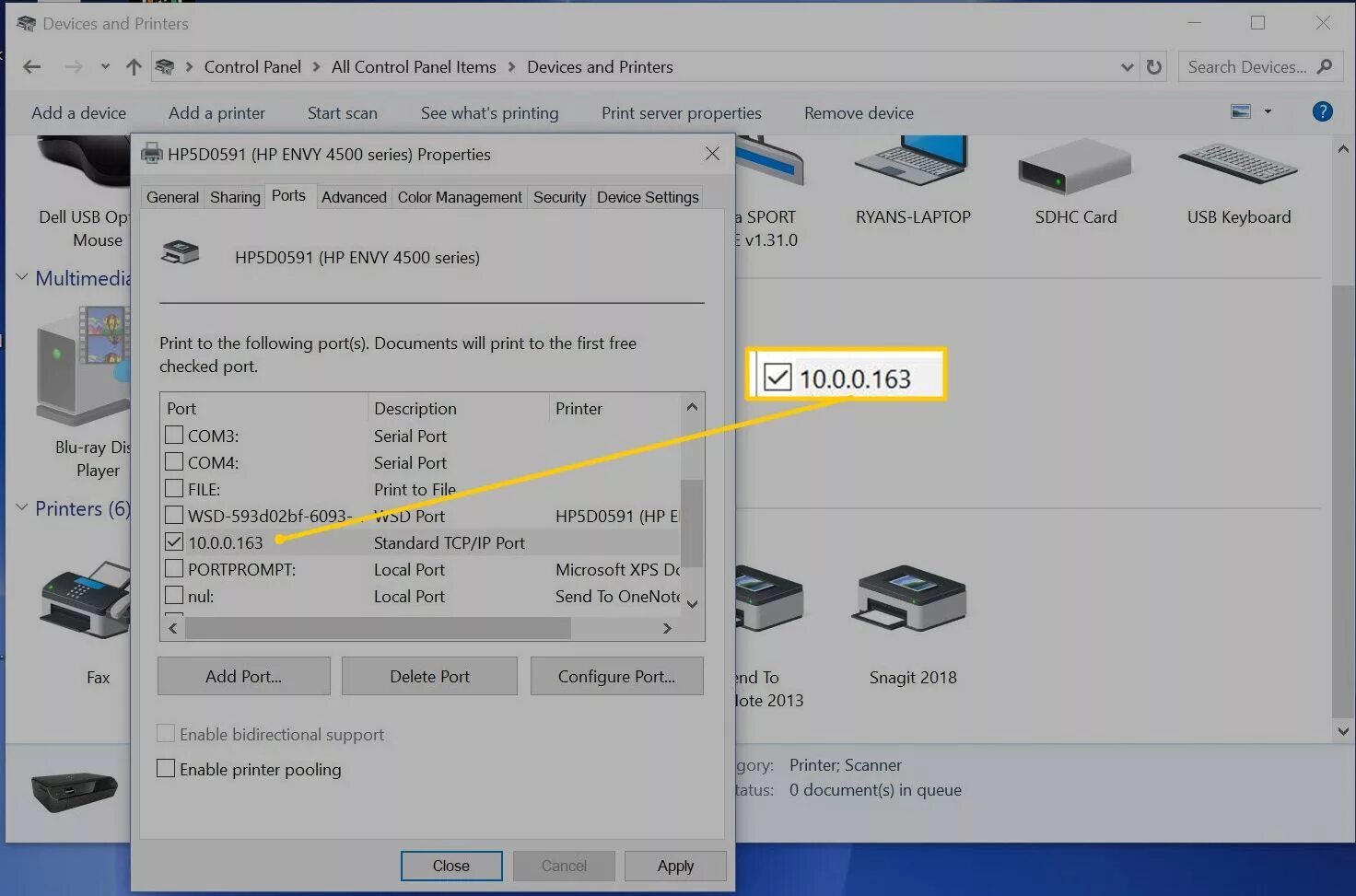Click Add a device in the toolbar

78,112
